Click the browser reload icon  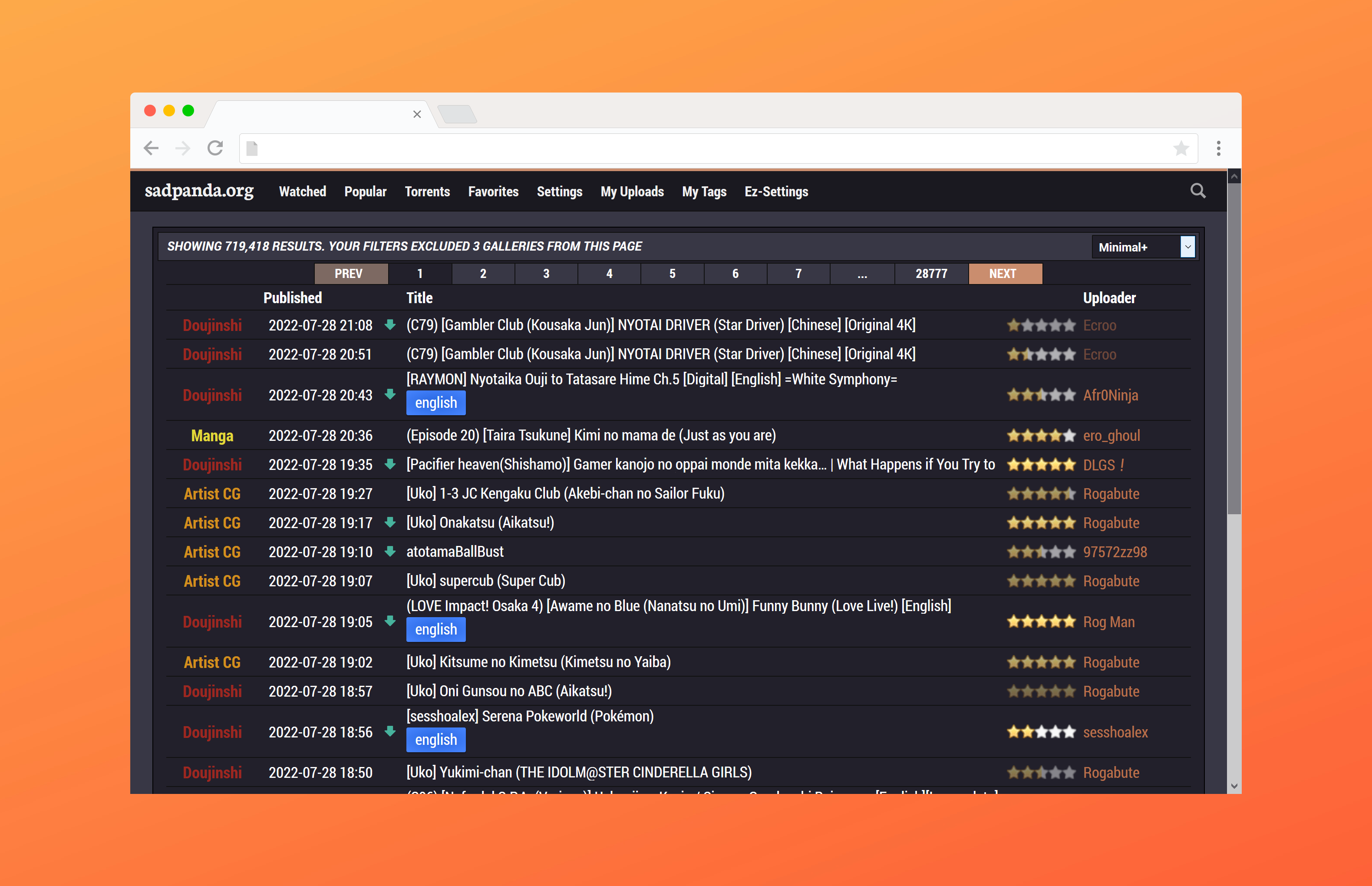(215, 149)
